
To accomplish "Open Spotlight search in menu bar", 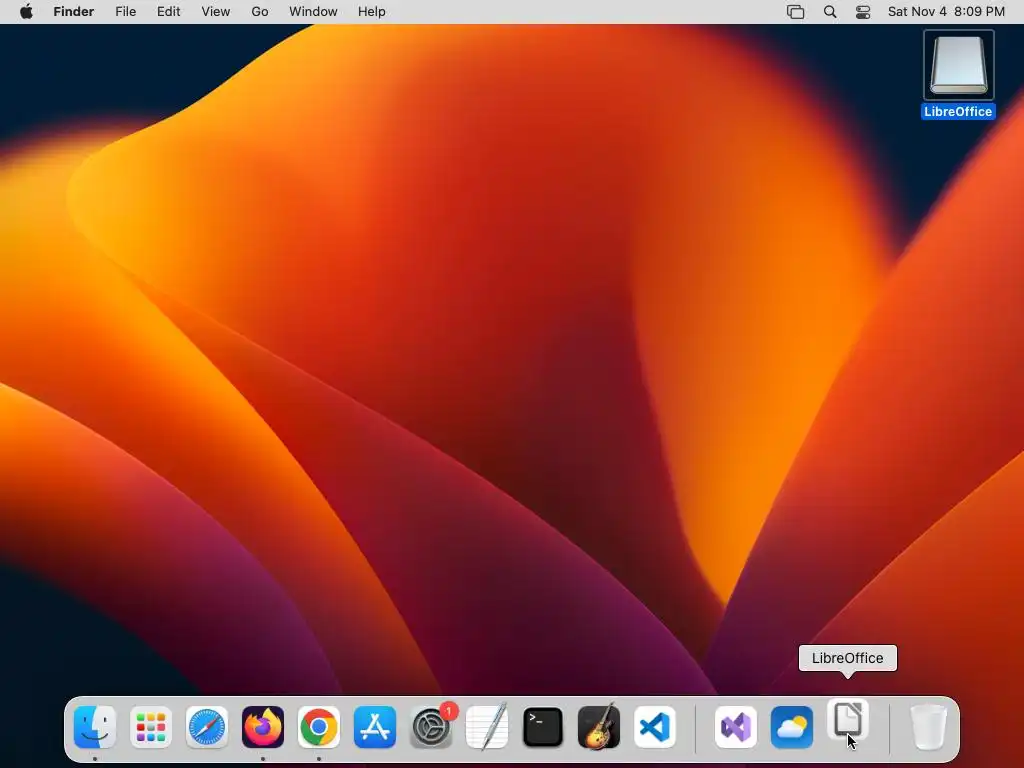I will click(830, 12).
